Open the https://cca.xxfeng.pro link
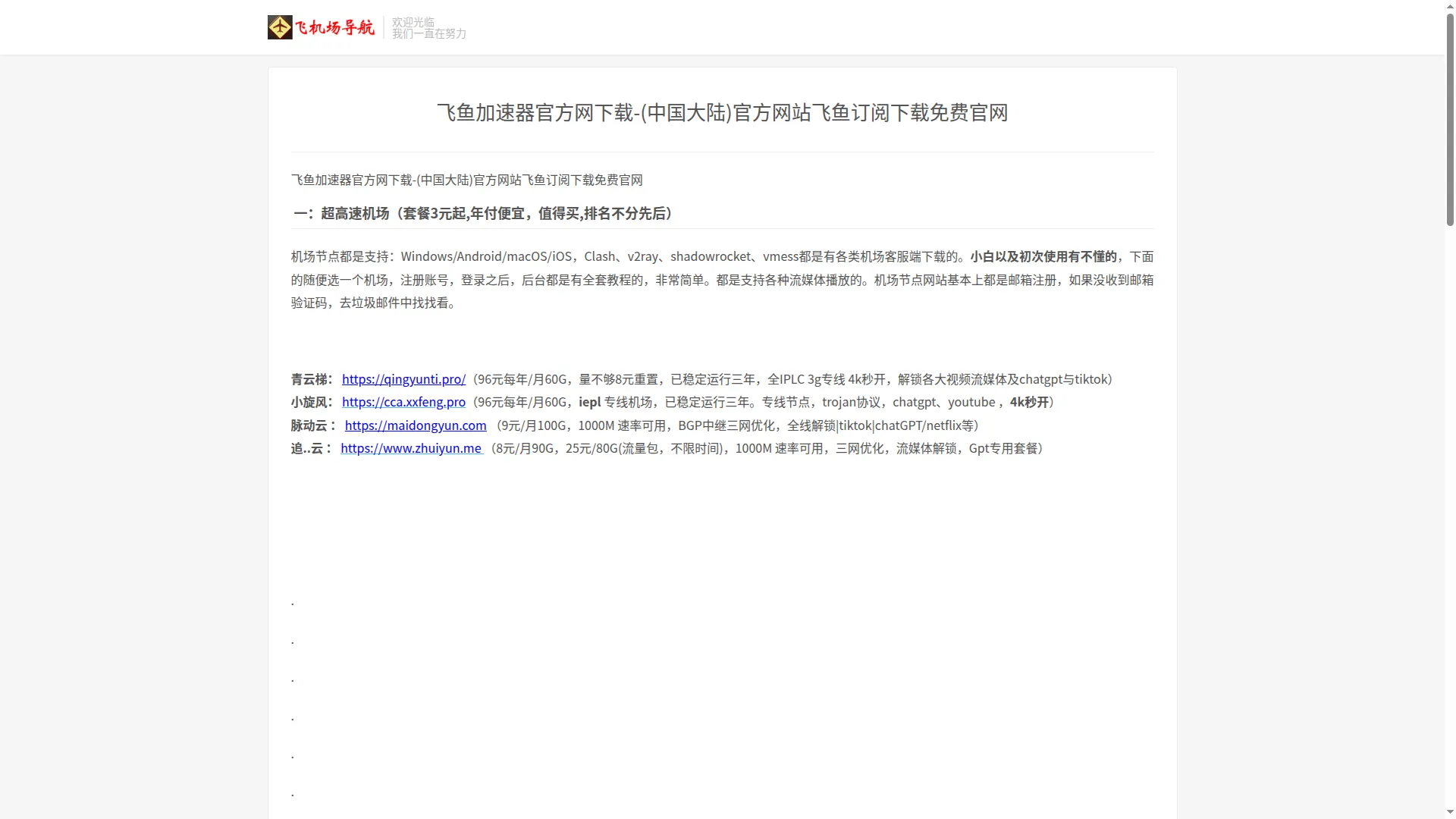 tap(403, 402)
